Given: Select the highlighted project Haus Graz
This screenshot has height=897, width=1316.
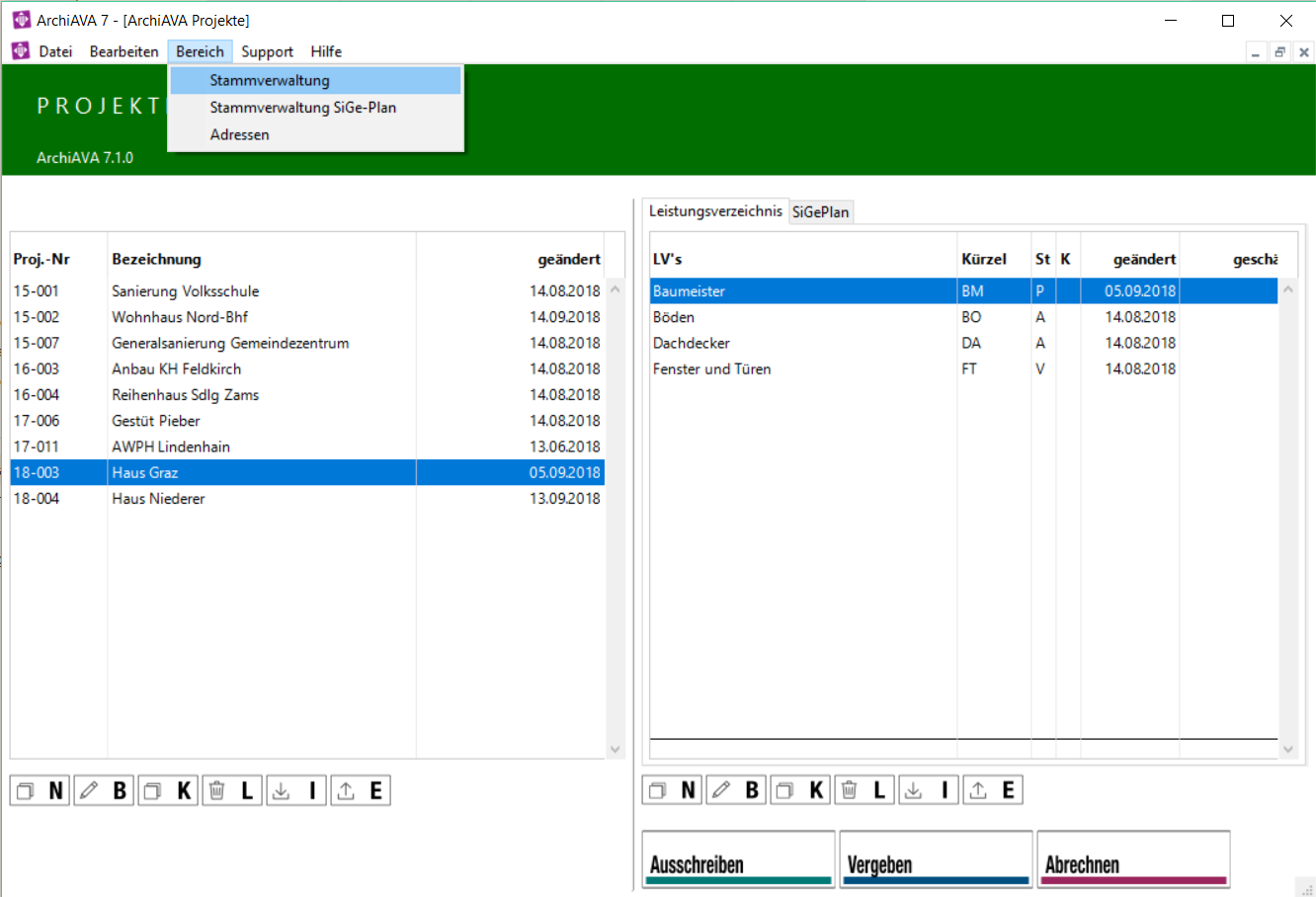Looking at the screenshot, I should [x=307, y=472].
